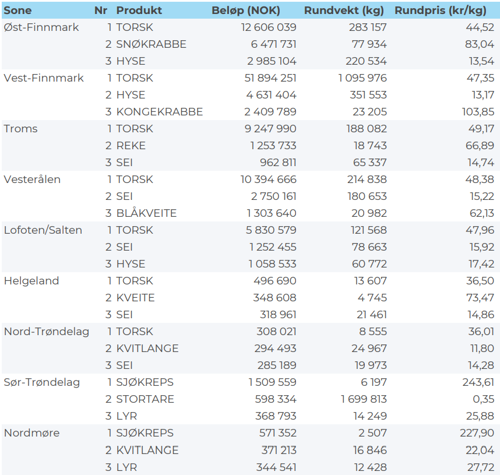Click the Beløp (NOK) column header

pyautogui.click(x=246, y=10)
